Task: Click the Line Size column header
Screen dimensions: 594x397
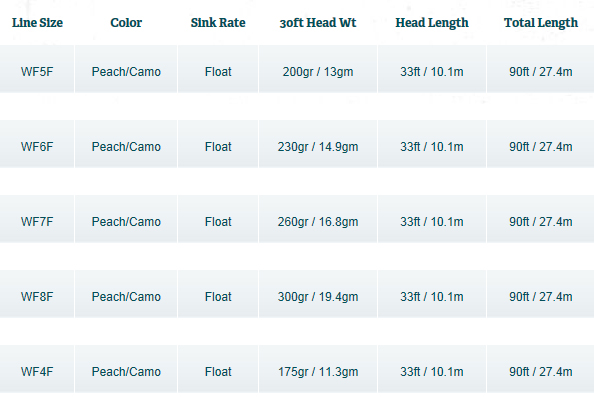Action: (37, 23)
